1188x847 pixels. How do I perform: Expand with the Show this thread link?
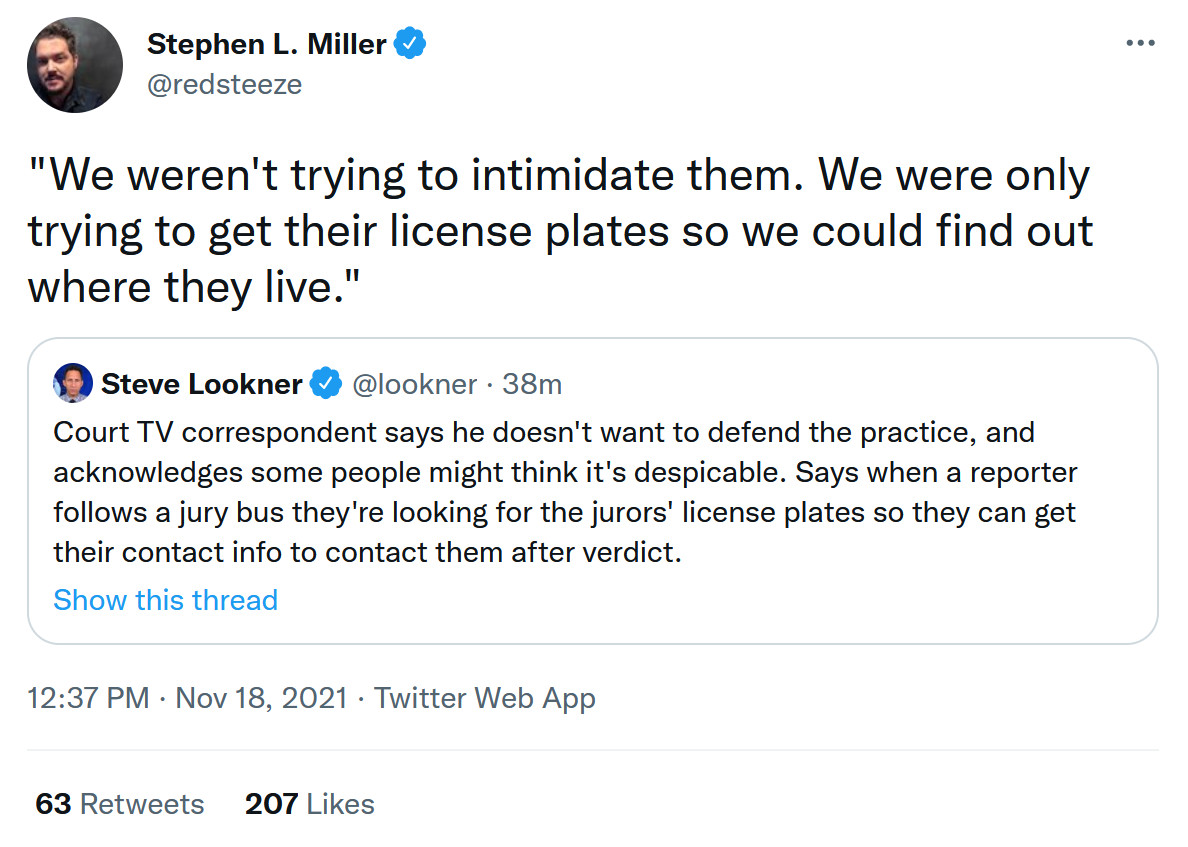(x=165, y=600)
